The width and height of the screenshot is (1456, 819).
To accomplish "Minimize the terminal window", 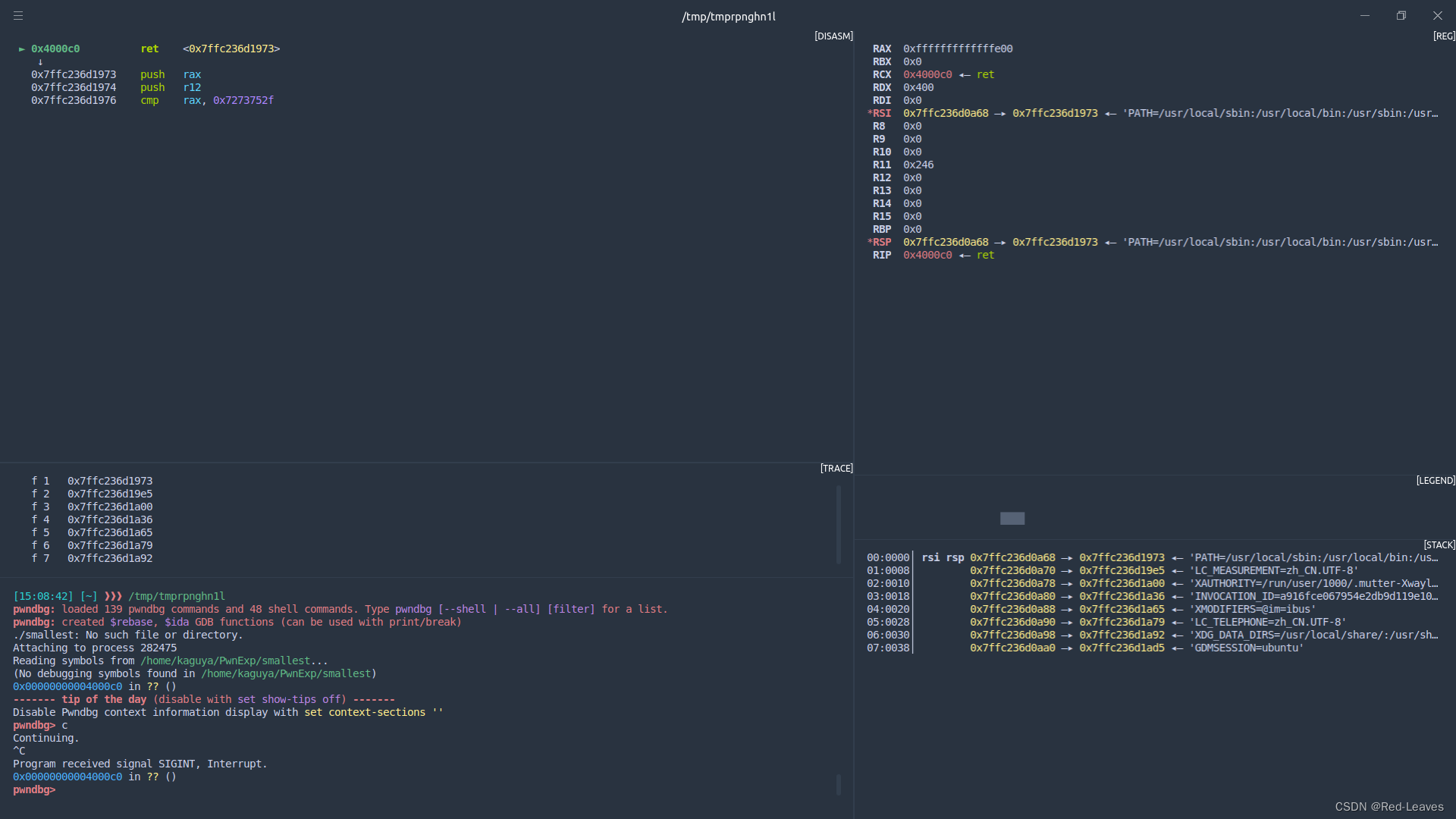I will (x=1365, y=15).
